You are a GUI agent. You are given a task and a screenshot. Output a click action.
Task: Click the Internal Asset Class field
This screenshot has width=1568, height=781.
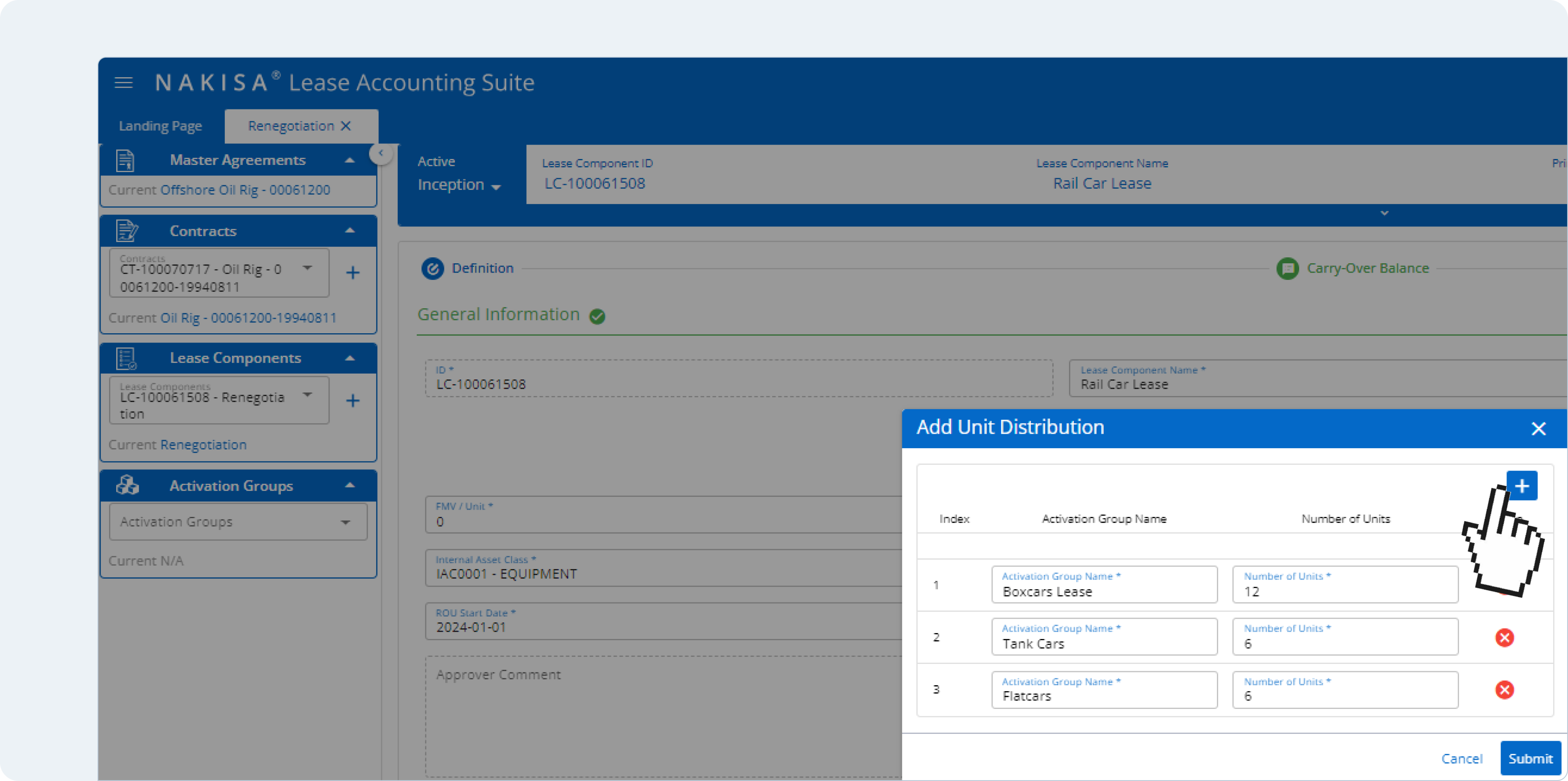coord(664,567)
